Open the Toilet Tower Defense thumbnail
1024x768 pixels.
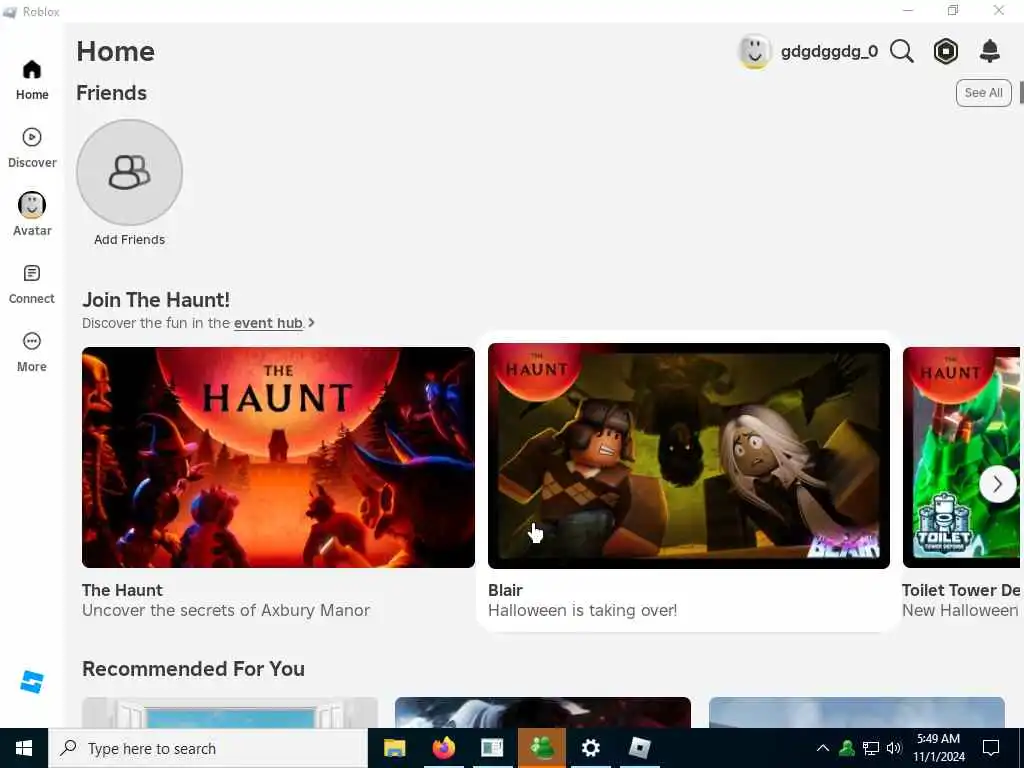[x=961, y=457]
